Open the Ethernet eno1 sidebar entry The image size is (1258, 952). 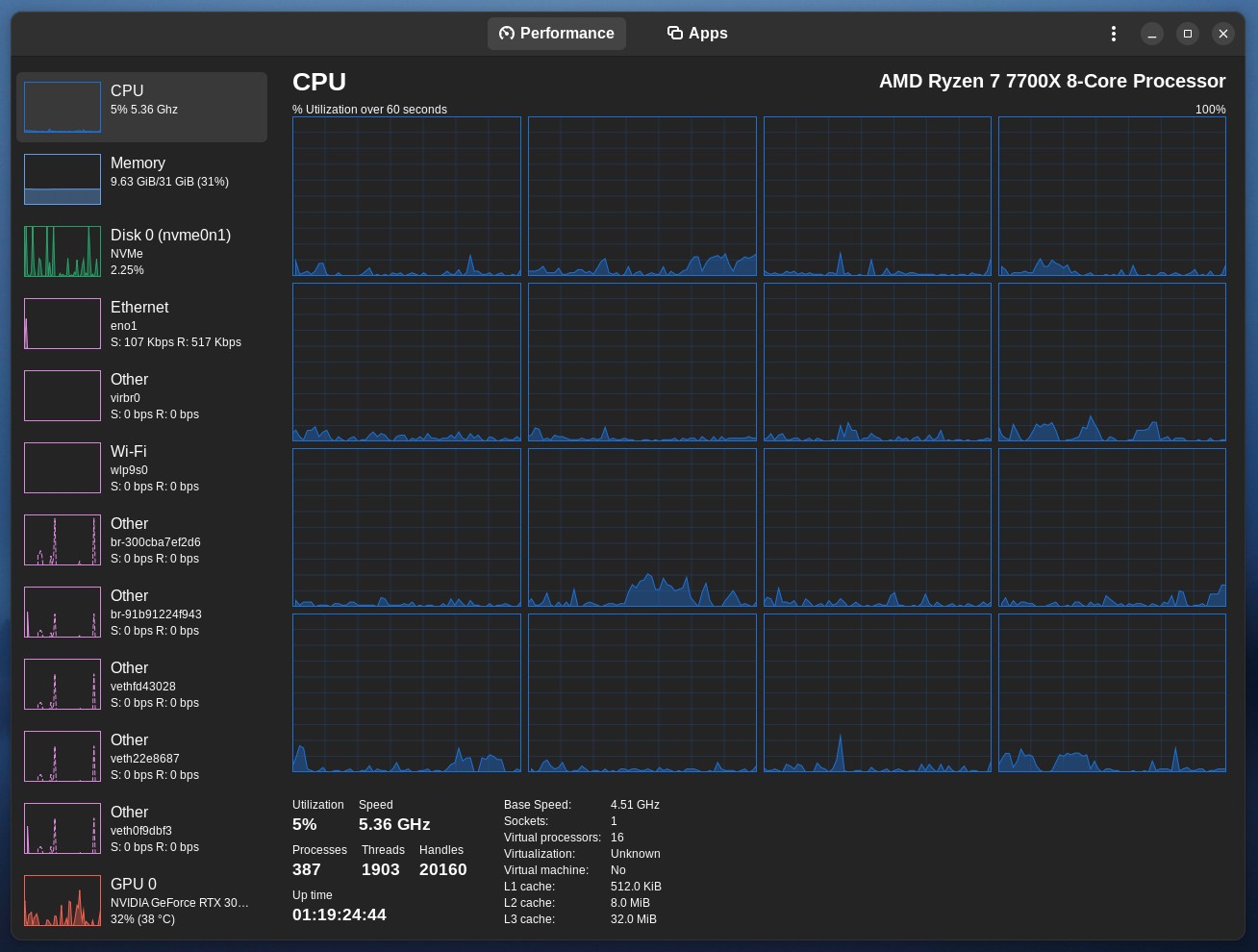click(141, 324)
